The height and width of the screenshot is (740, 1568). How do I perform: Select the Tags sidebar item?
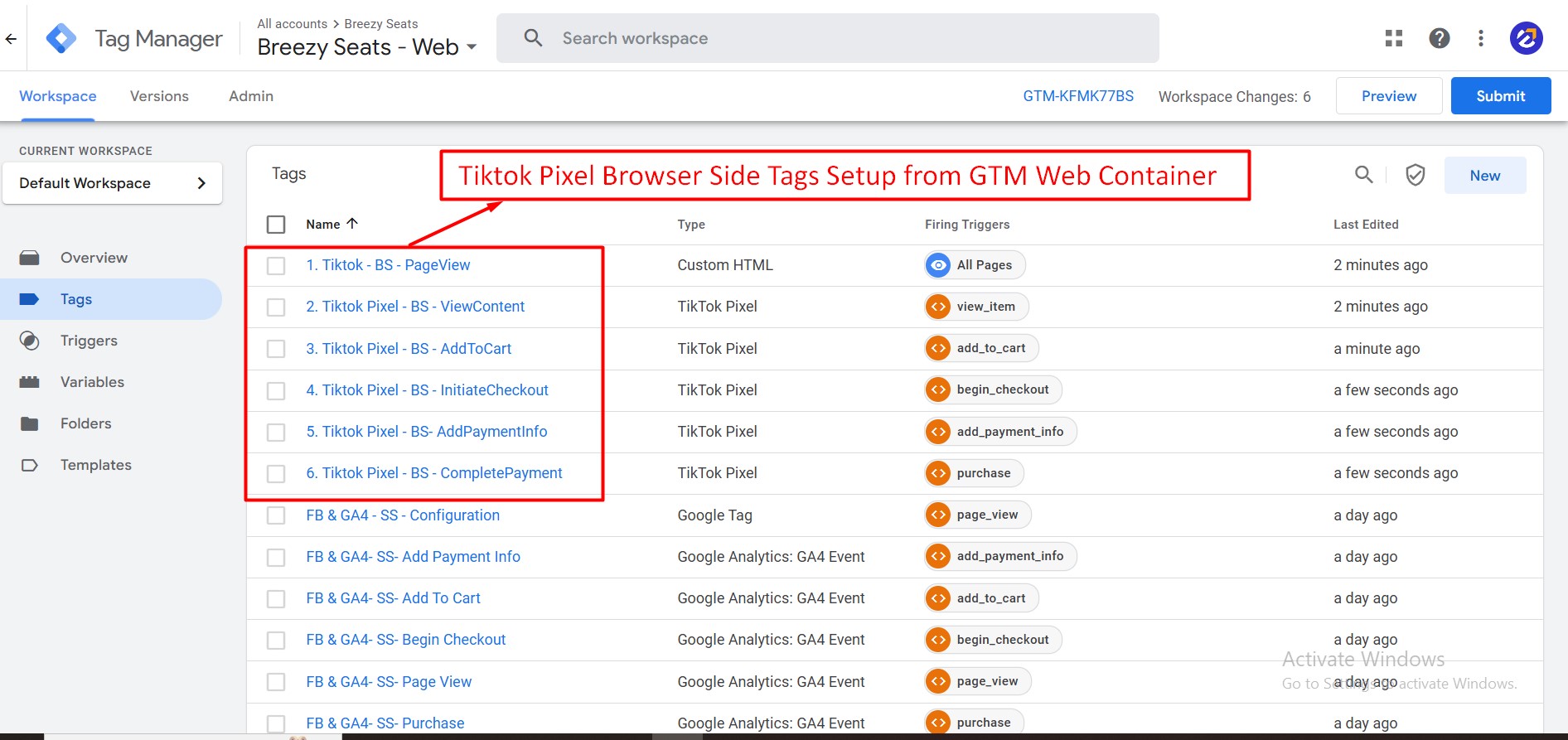click(x=111, y=299)
